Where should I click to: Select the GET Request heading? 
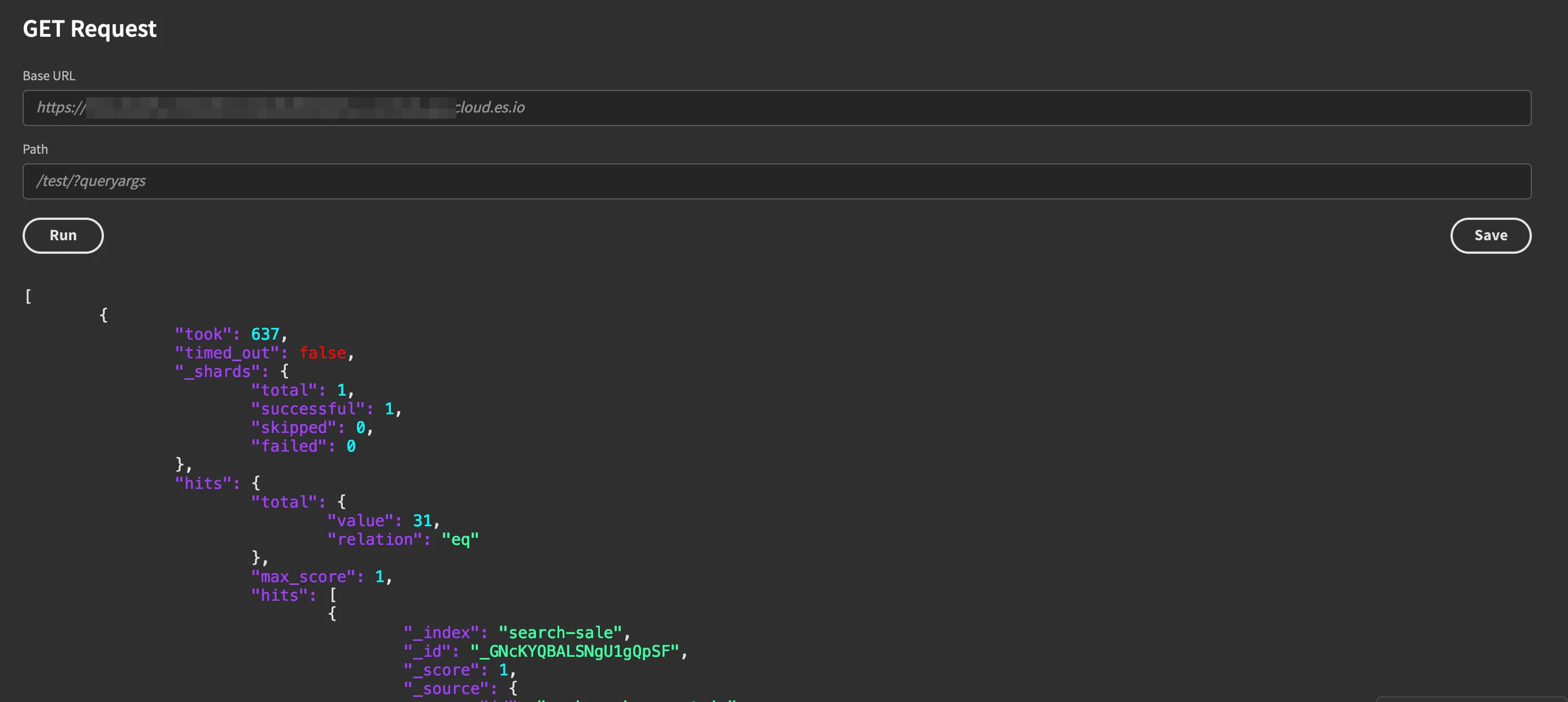89,29
